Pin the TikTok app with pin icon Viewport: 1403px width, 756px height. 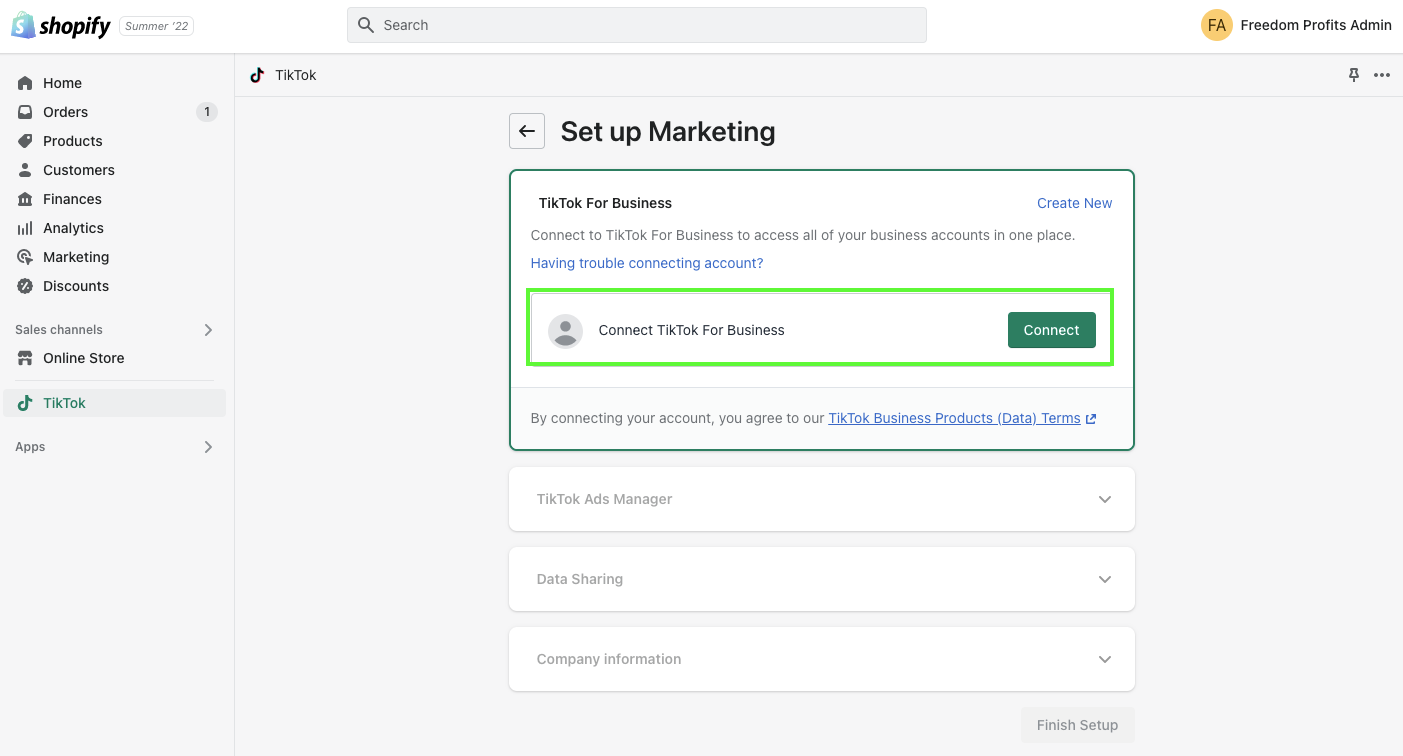[x=1354, y=75]
